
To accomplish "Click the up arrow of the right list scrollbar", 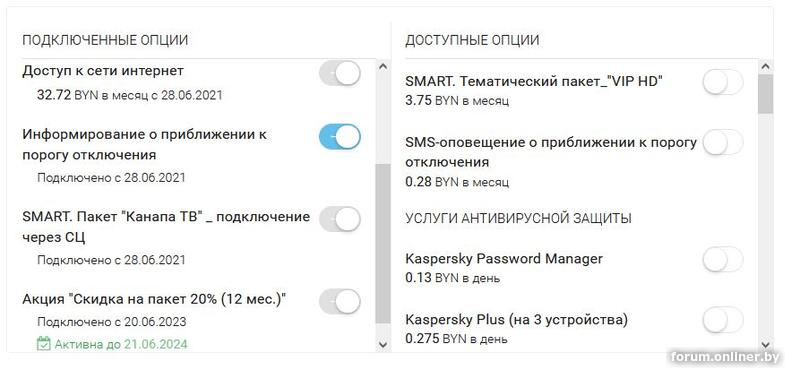I will tap(765, 66).
